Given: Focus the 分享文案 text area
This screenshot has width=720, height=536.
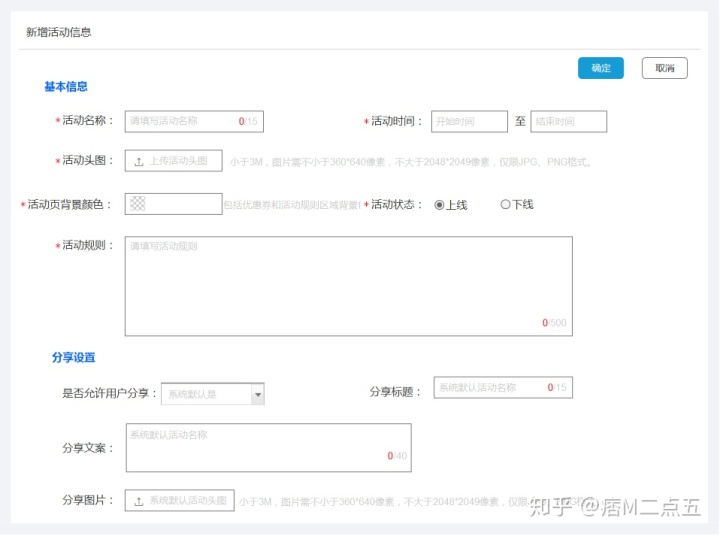Looking at the screenshot, I should click(x=269, y=448).
